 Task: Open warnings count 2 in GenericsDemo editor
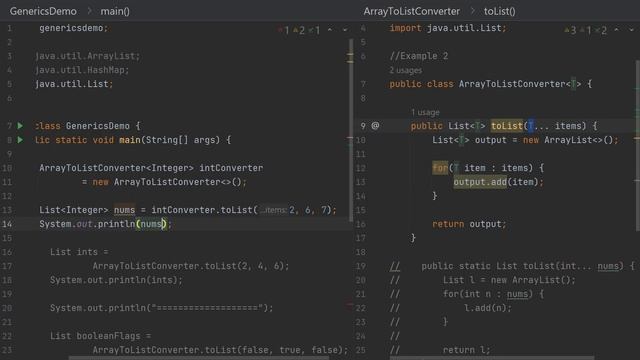point(299,30)
